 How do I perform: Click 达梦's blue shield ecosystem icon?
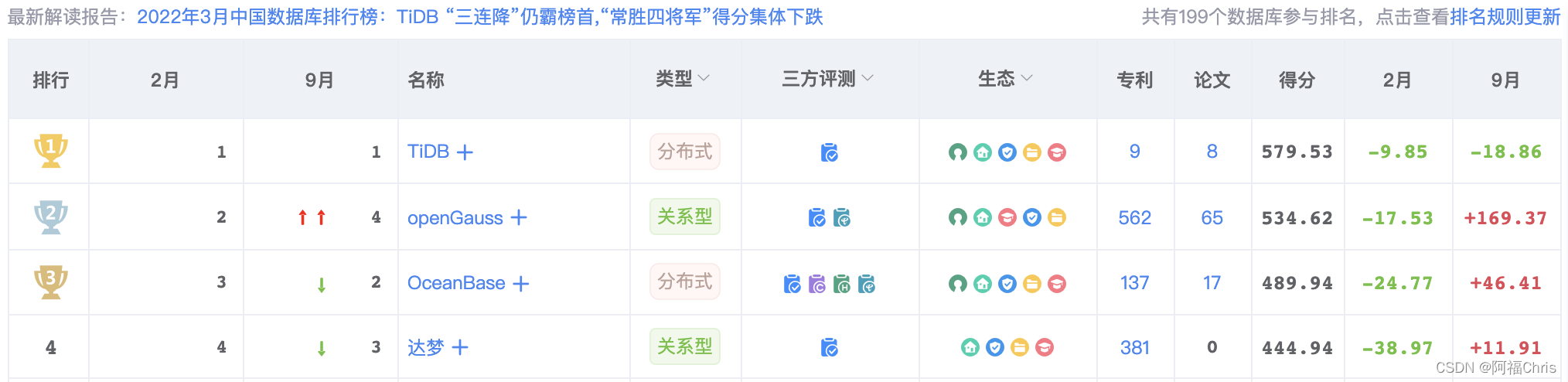pyautogui.click(x=995, y=347)
